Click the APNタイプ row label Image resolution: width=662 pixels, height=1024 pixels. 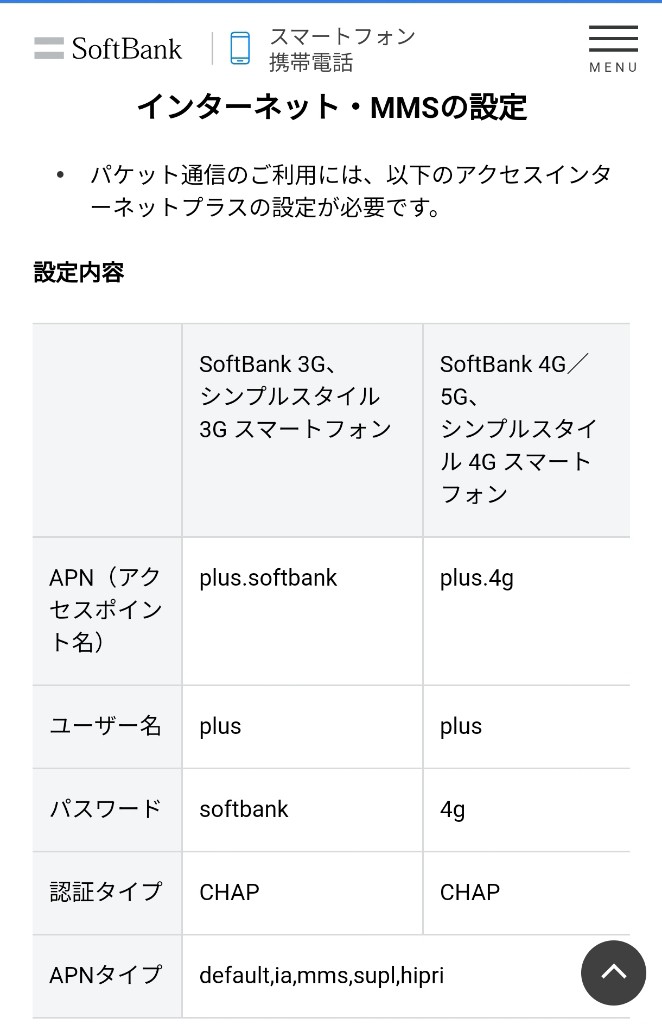(105, 975)
